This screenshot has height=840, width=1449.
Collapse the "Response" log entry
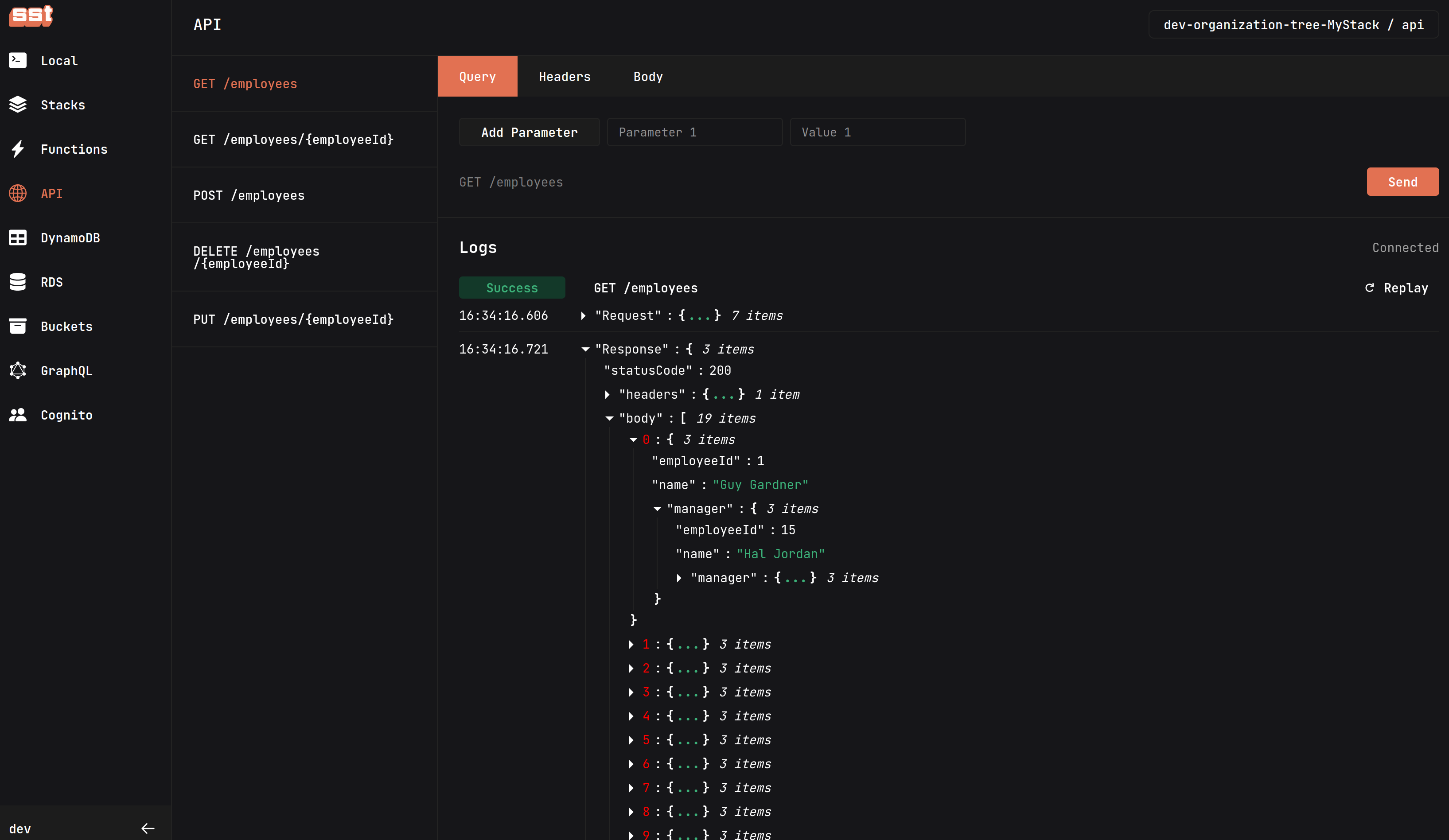coord(585,349)
